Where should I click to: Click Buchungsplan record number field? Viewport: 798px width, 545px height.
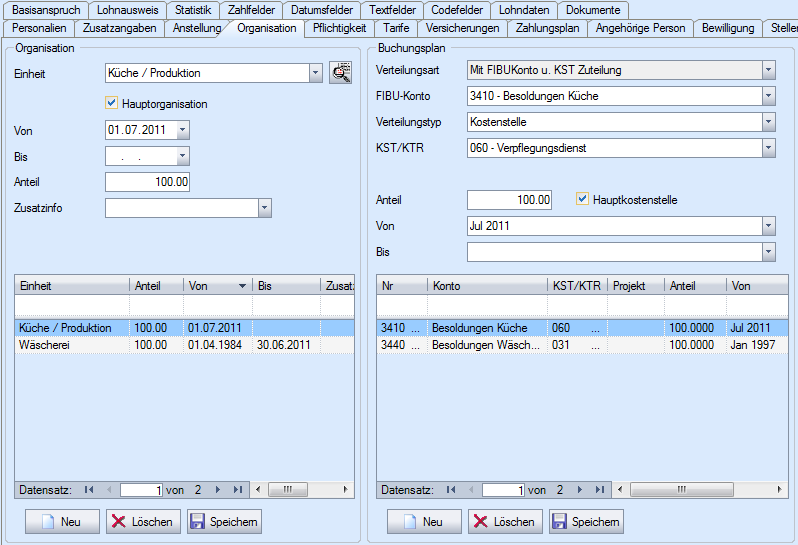pyautogui.click(x=503, y=490)
